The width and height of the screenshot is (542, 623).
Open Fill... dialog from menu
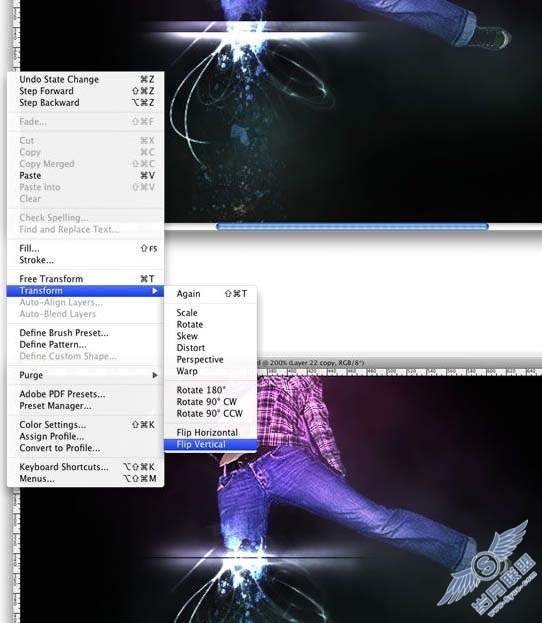pos(85,248)
